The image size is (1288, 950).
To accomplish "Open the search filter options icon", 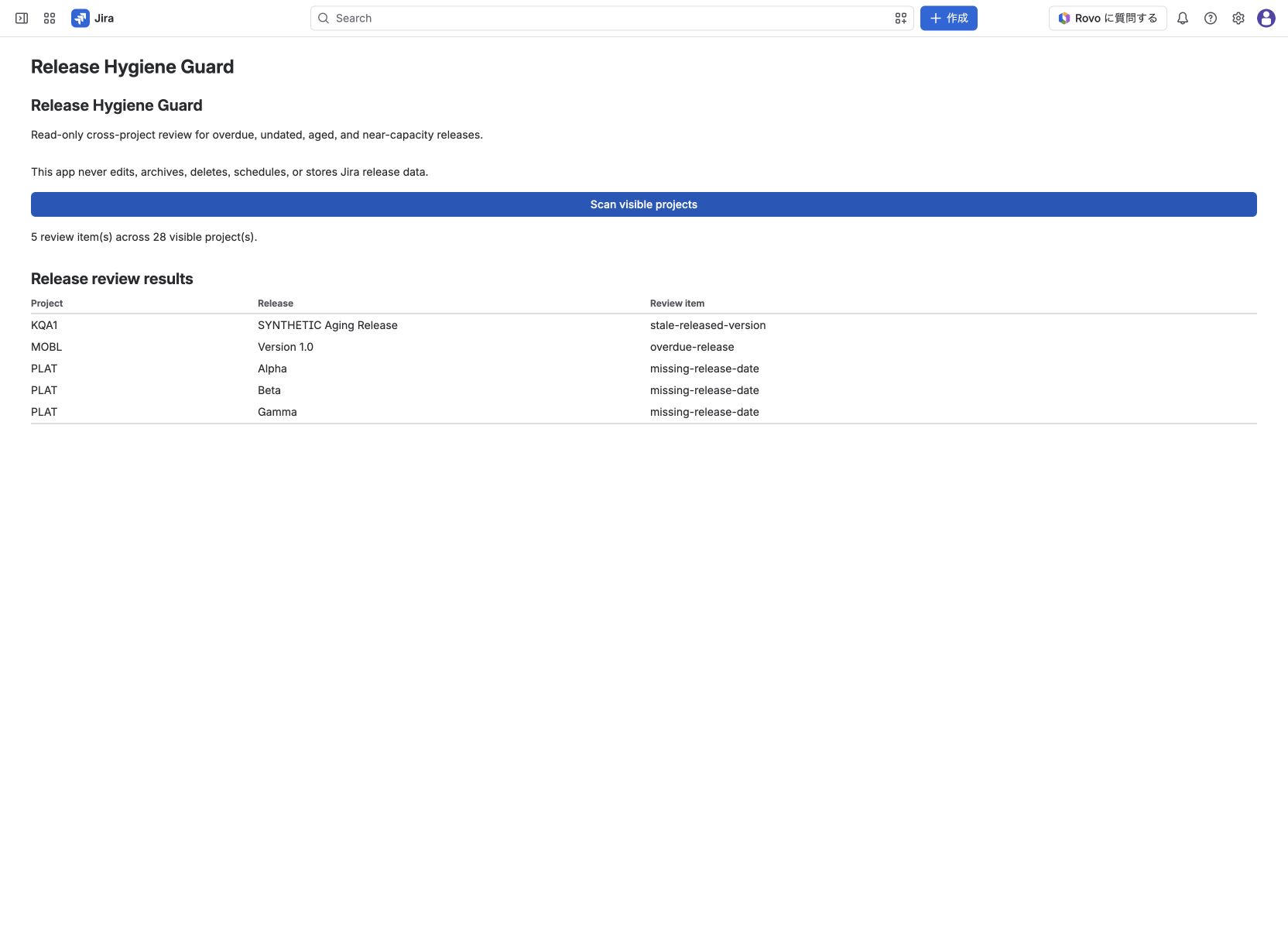I will click(900, 18).
